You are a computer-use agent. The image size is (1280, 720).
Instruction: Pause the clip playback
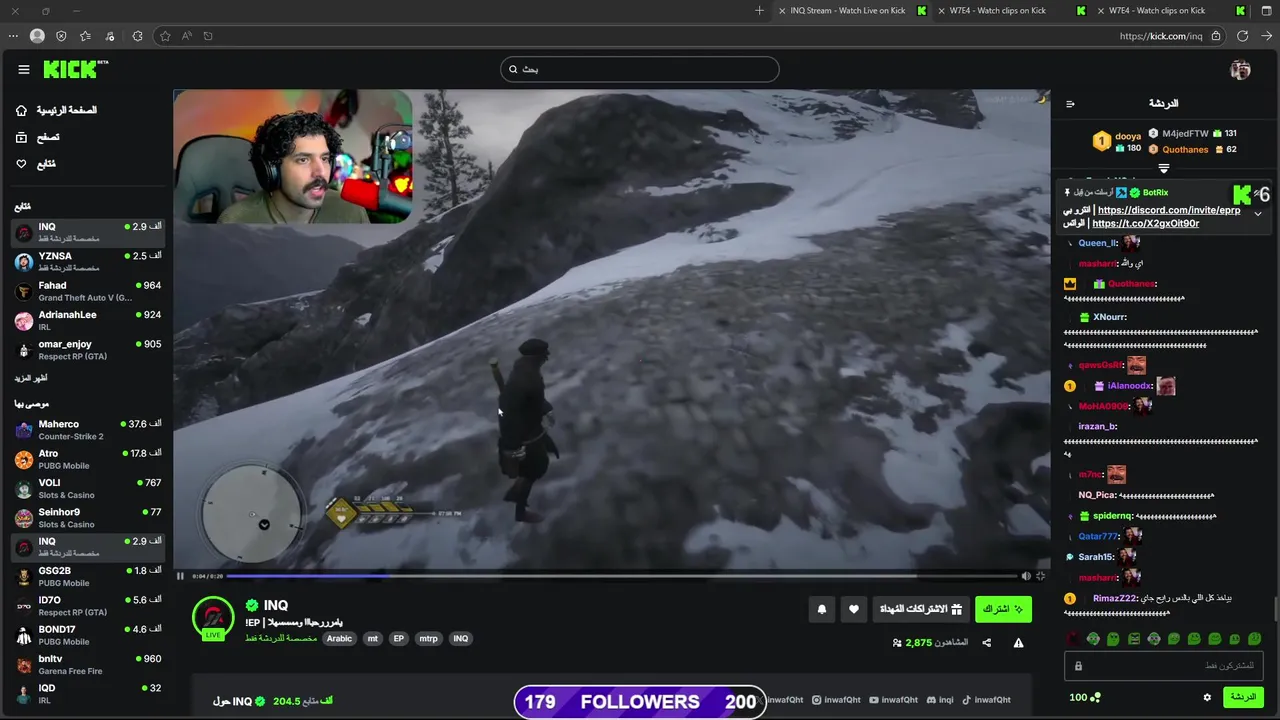pyautogui.click(x=180, y=576)
